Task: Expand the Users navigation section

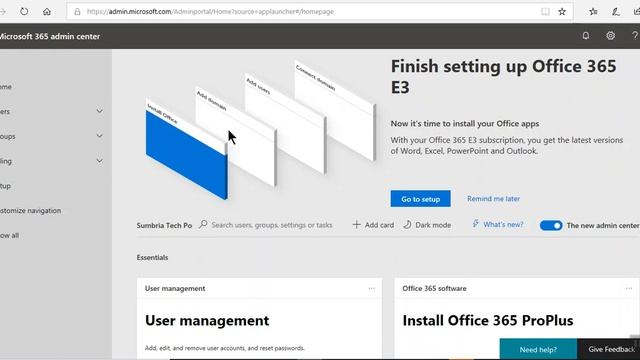Action: pyautogui.click(x=100, y=111)
